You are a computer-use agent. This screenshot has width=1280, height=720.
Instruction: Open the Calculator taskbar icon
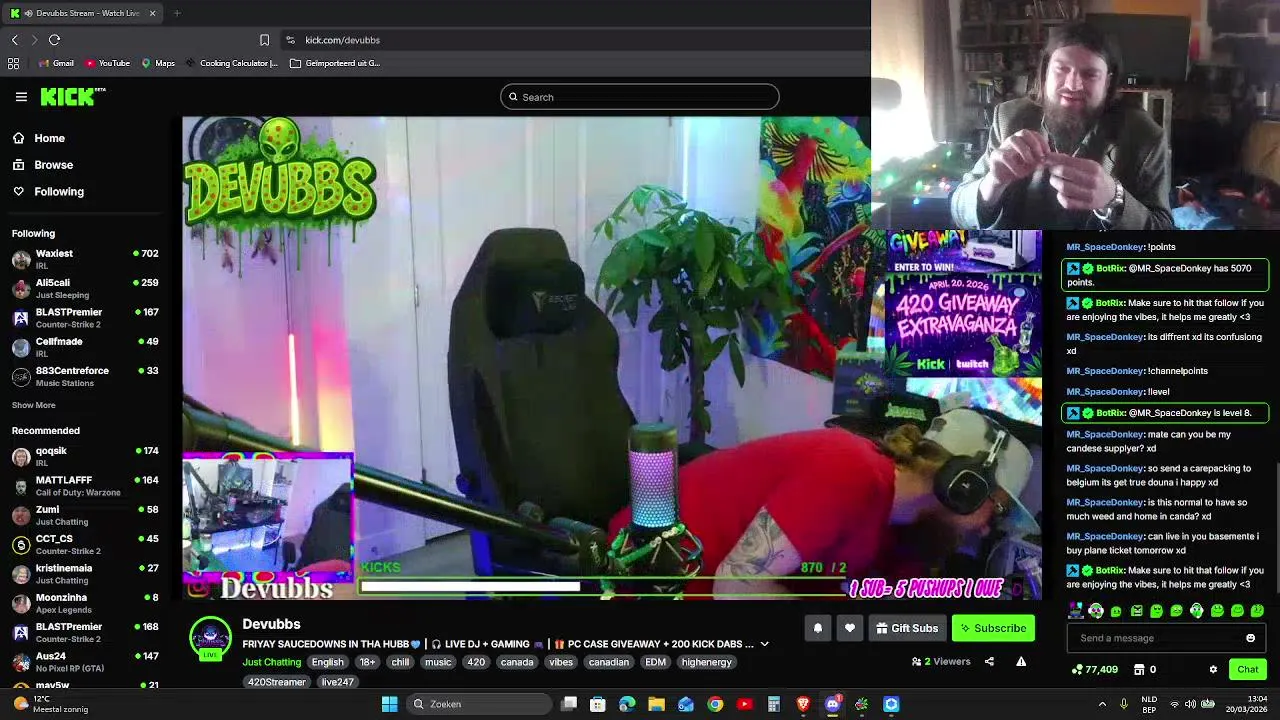[x=773, y=704]
